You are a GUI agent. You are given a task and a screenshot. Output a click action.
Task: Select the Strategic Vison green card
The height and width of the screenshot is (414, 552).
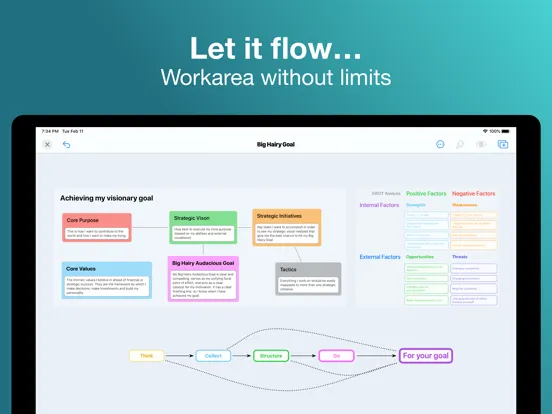tap(203, 227)
